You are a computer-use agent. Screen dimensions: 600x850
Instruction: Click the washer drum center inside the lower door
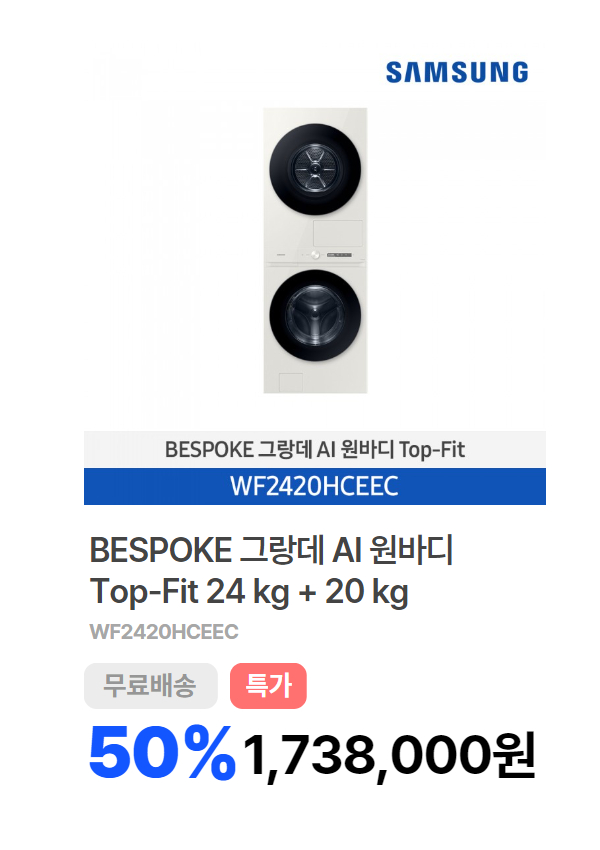pos(315,315)
